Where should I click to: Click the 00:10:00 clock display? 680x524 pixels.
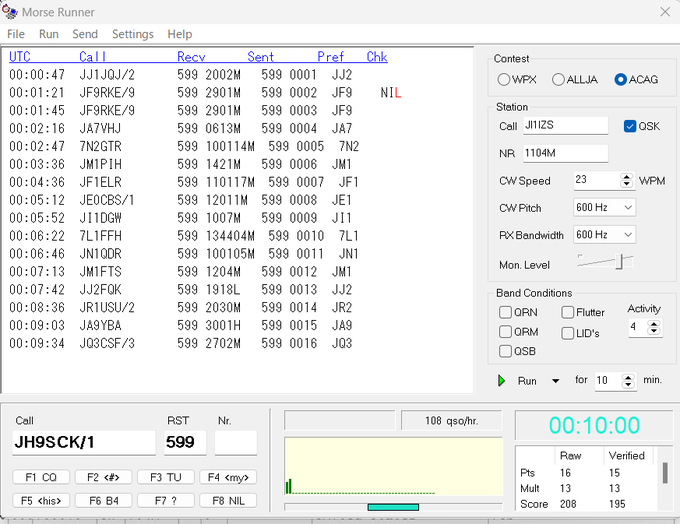594,425
